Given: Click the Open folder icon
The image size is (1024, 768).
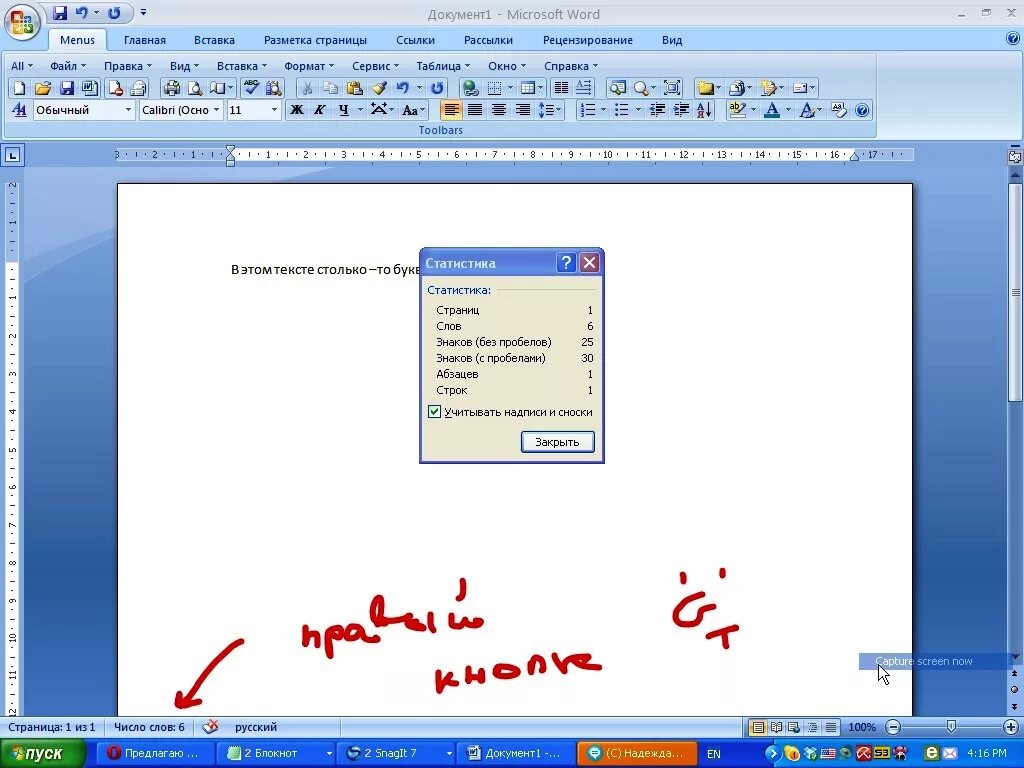Looking at the screenshot, I should [x=42, y=88].
